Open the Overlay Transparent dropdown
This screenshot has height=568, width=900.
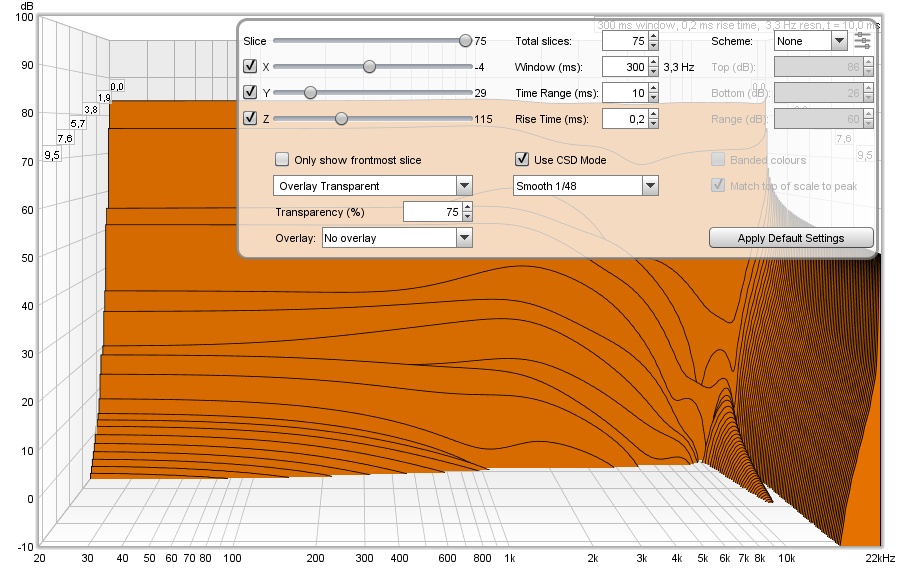click(x=373, y=186)
